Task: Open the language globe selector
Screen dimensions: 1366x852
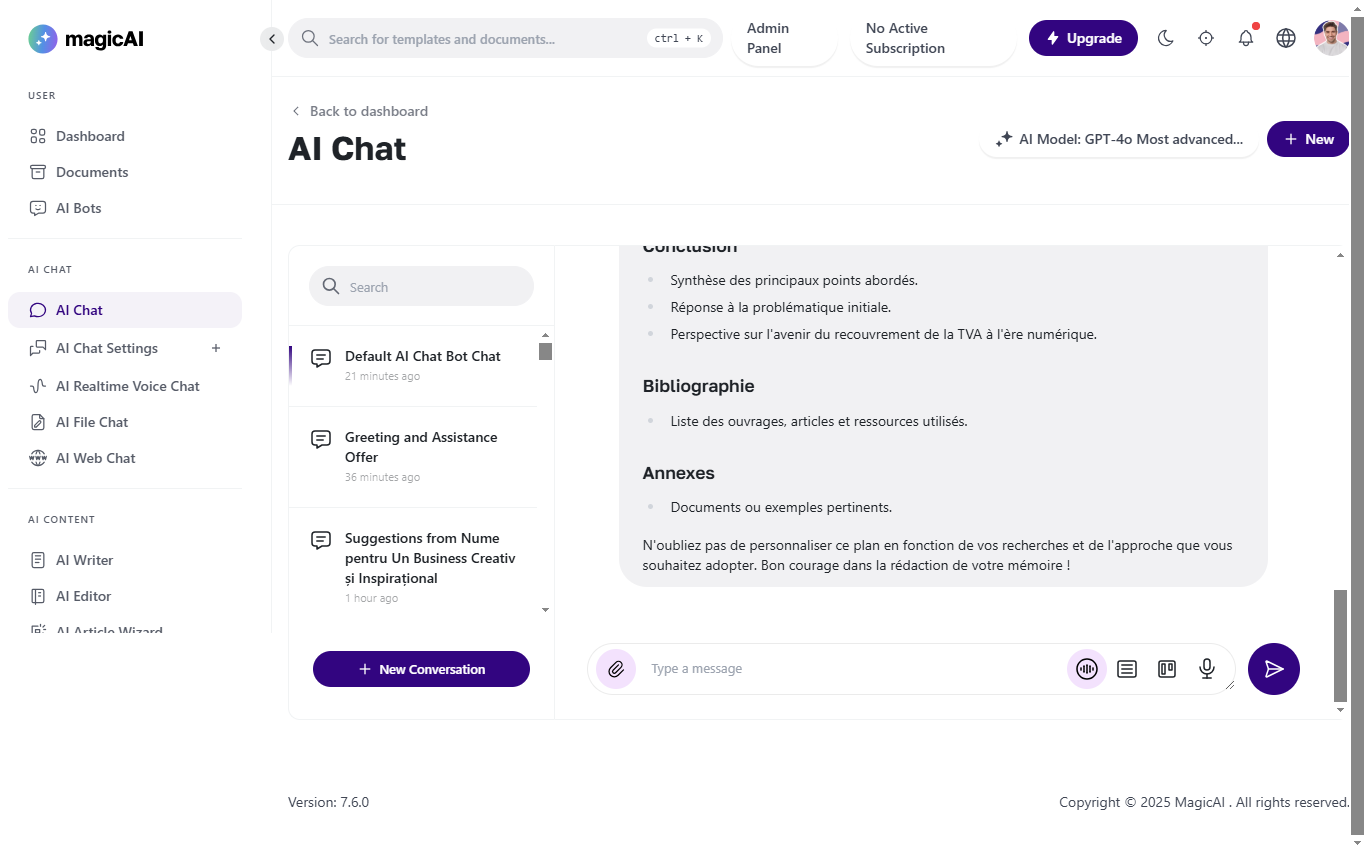Action: pos(1286,38)
